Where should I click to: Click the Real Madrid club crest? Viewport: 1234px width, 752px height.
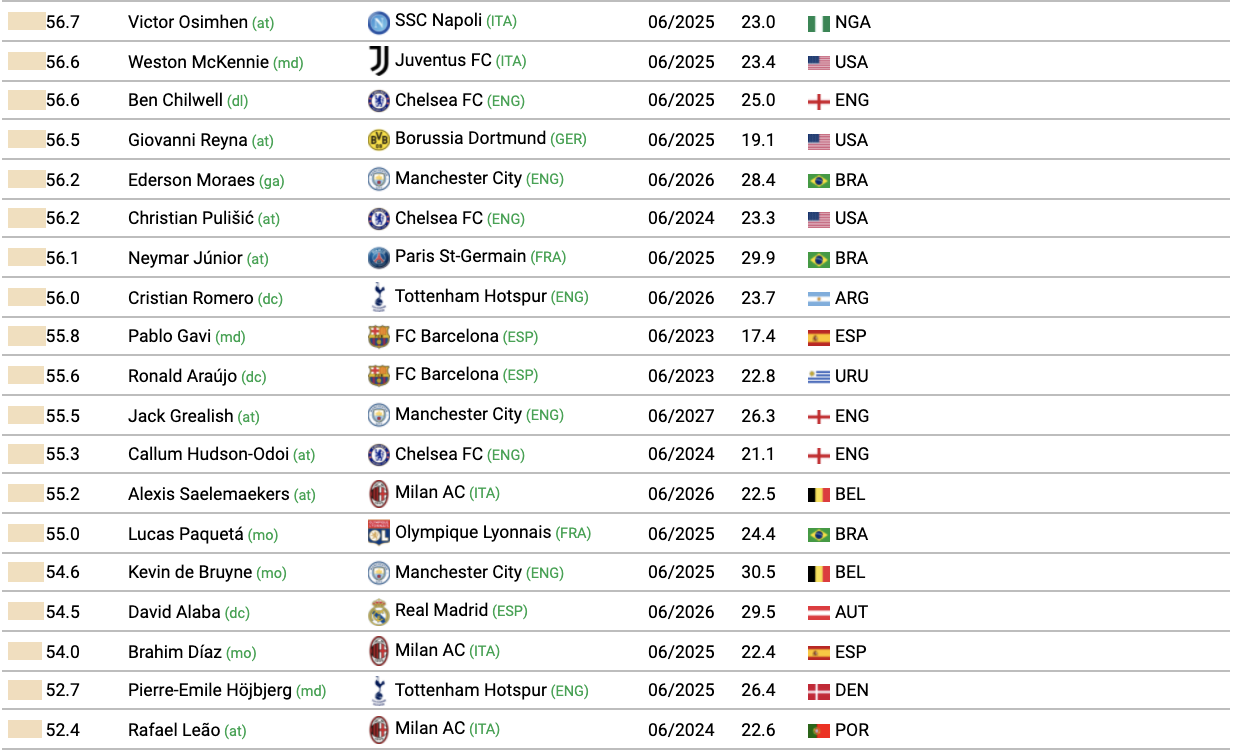click(x=378, y=612)
